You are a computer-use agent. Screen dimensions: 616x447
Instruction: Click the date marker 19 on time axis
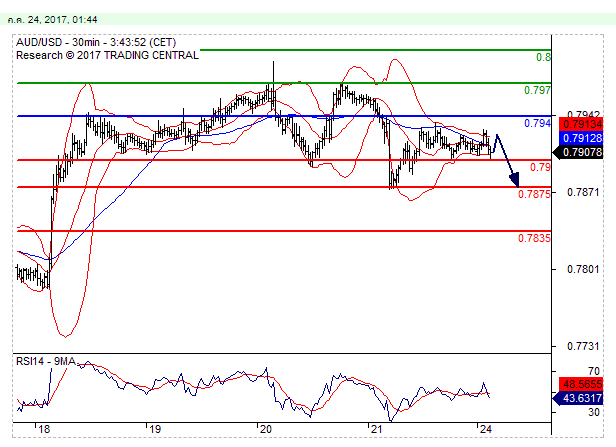pos(155,429)
